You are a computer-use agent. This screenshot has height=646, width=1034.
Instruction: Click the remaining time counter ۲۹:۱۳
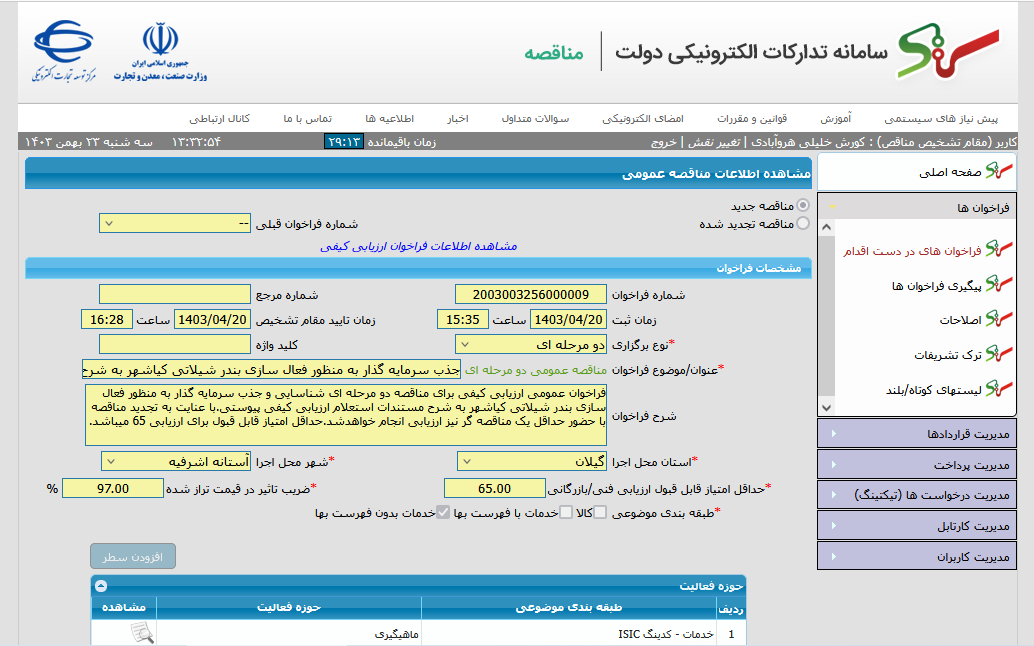[x=344, y=141]
